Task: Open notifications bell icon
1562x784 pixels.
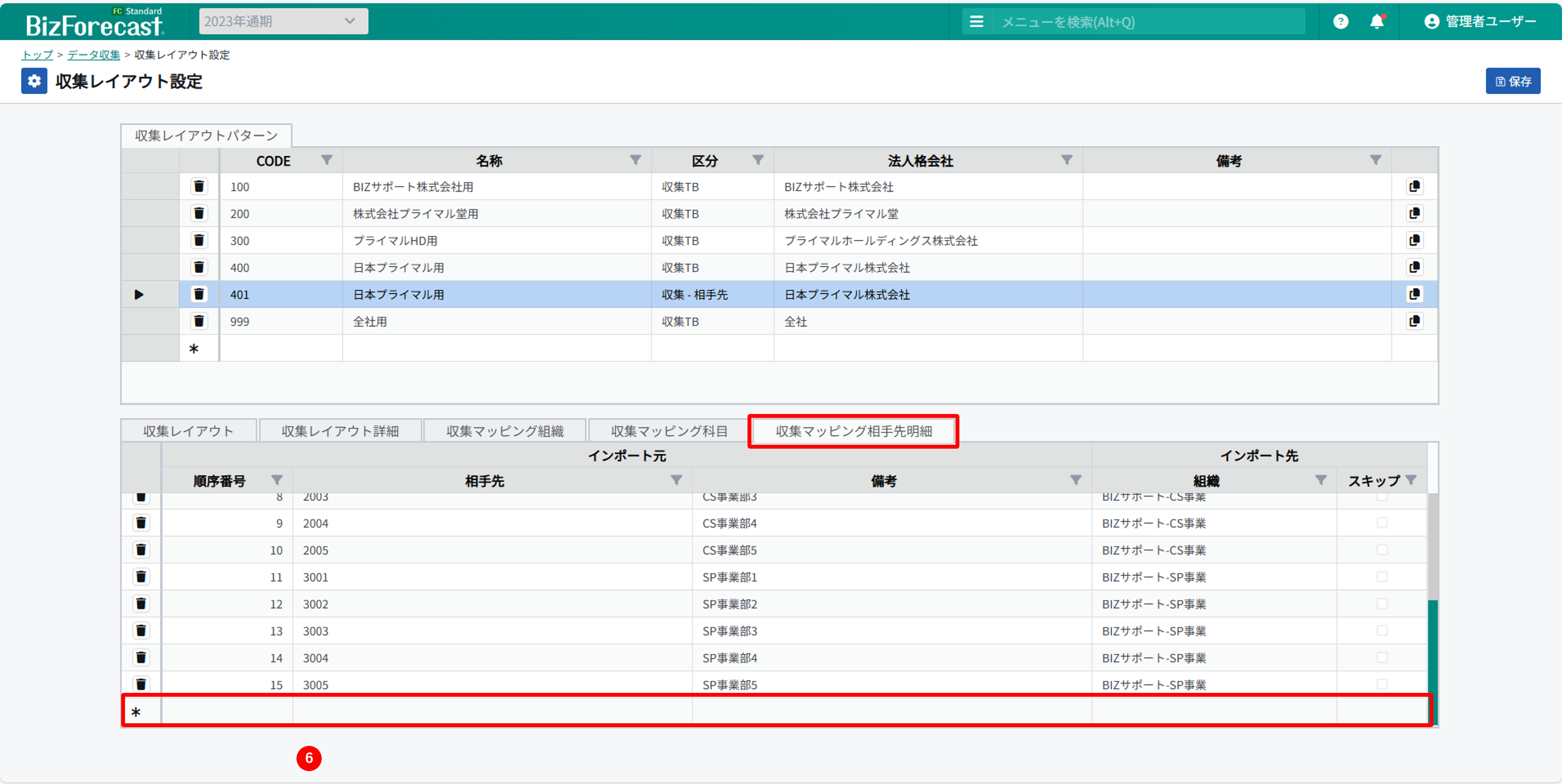Action: 1377,22
